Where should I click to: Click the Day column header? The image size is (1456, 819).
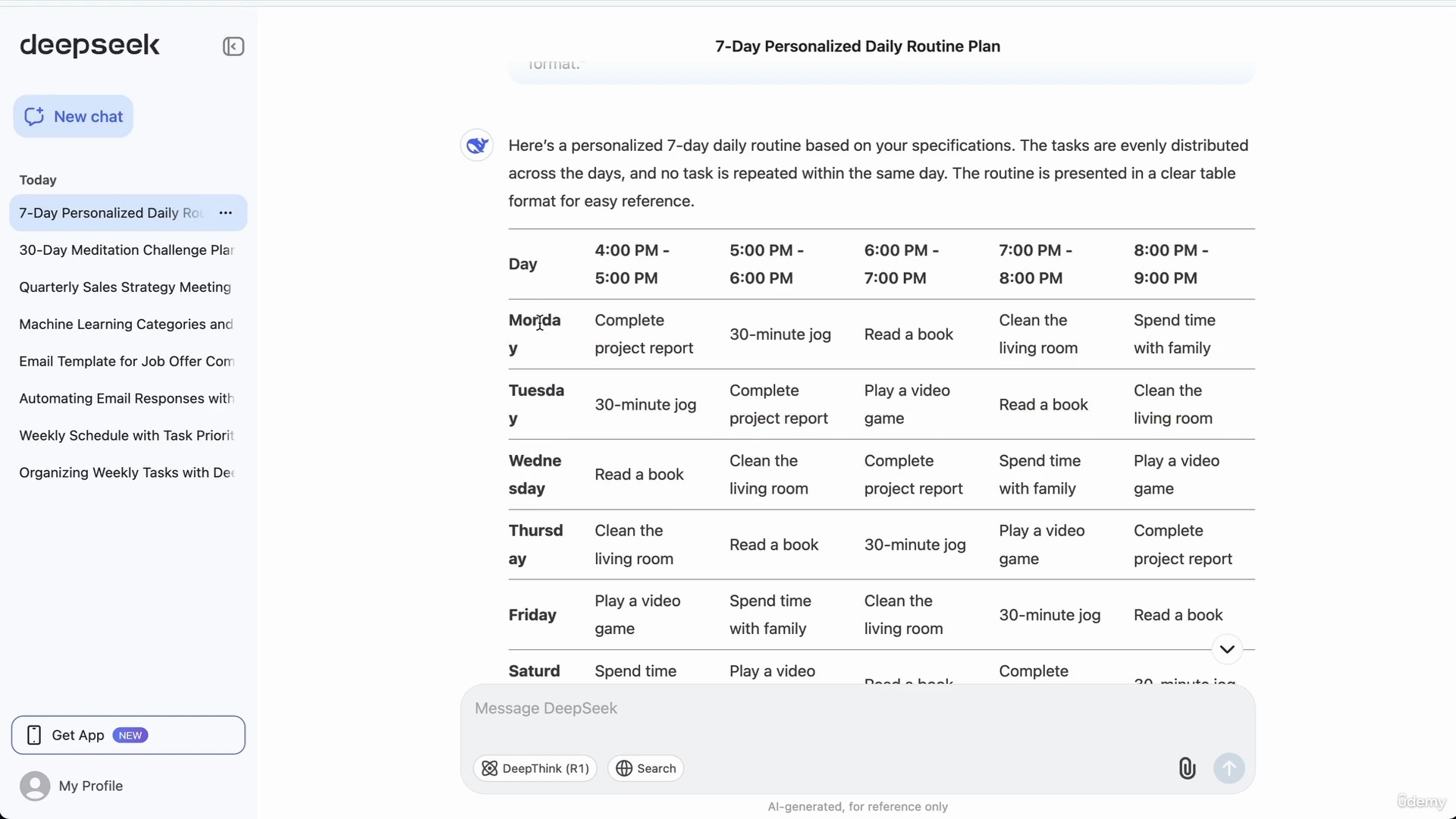coord(523,264)
